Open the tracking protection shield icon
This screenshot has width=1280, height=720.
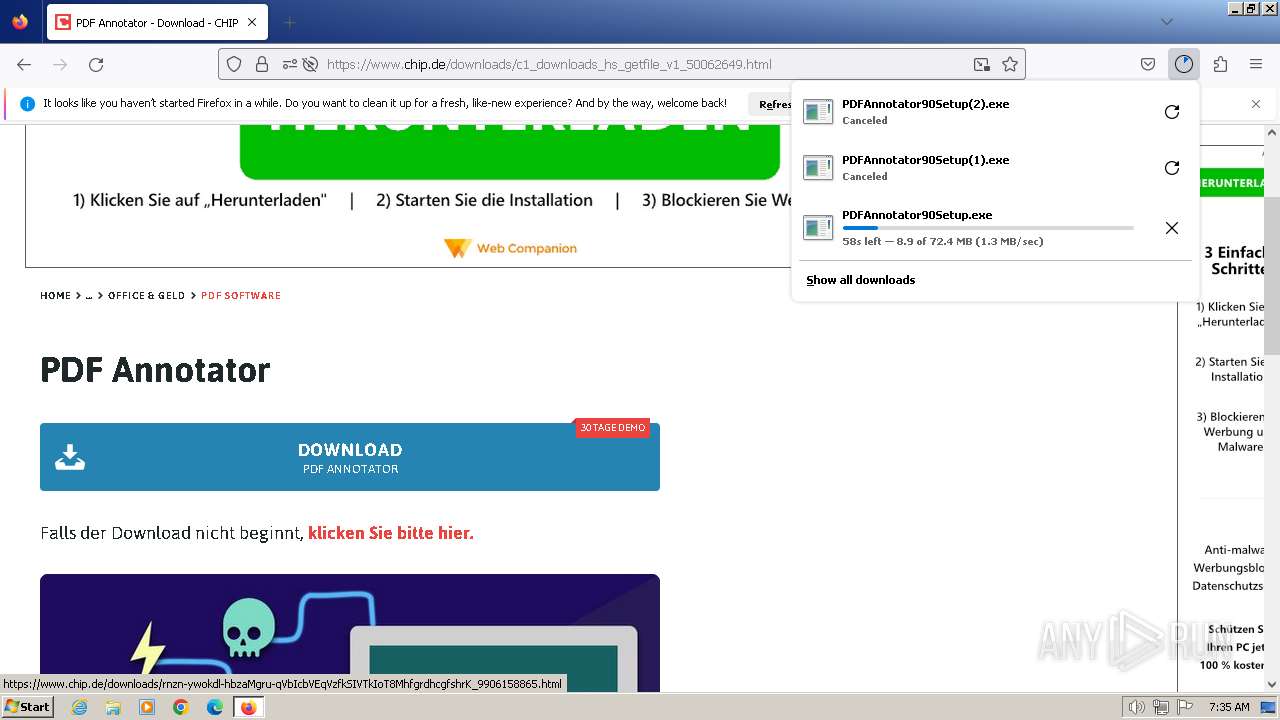tap(234, 64)
